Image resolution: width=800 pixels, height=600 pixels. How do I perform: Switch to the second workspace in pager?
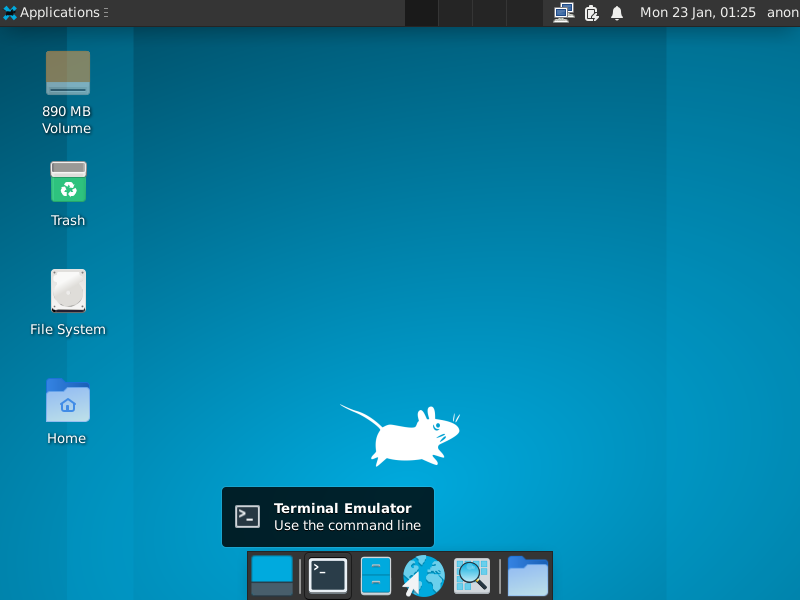[x=456, y=13]
